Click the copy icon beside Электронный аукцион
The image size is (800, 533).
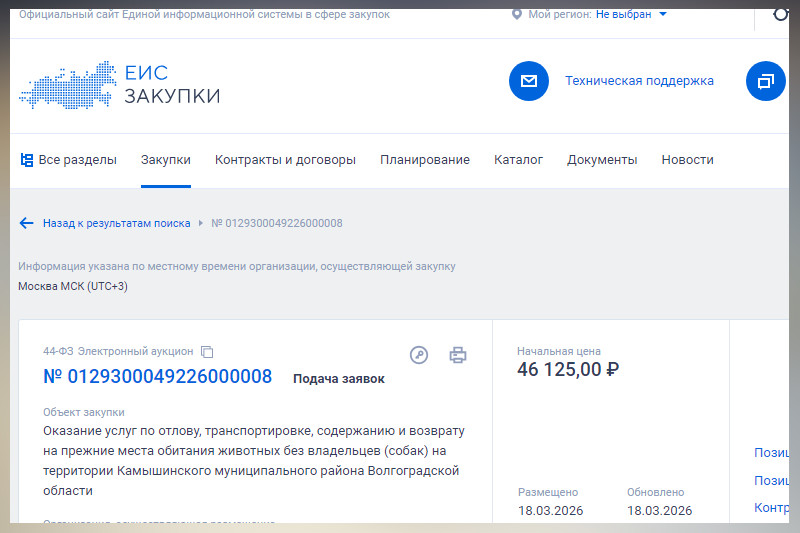point(208,352)
